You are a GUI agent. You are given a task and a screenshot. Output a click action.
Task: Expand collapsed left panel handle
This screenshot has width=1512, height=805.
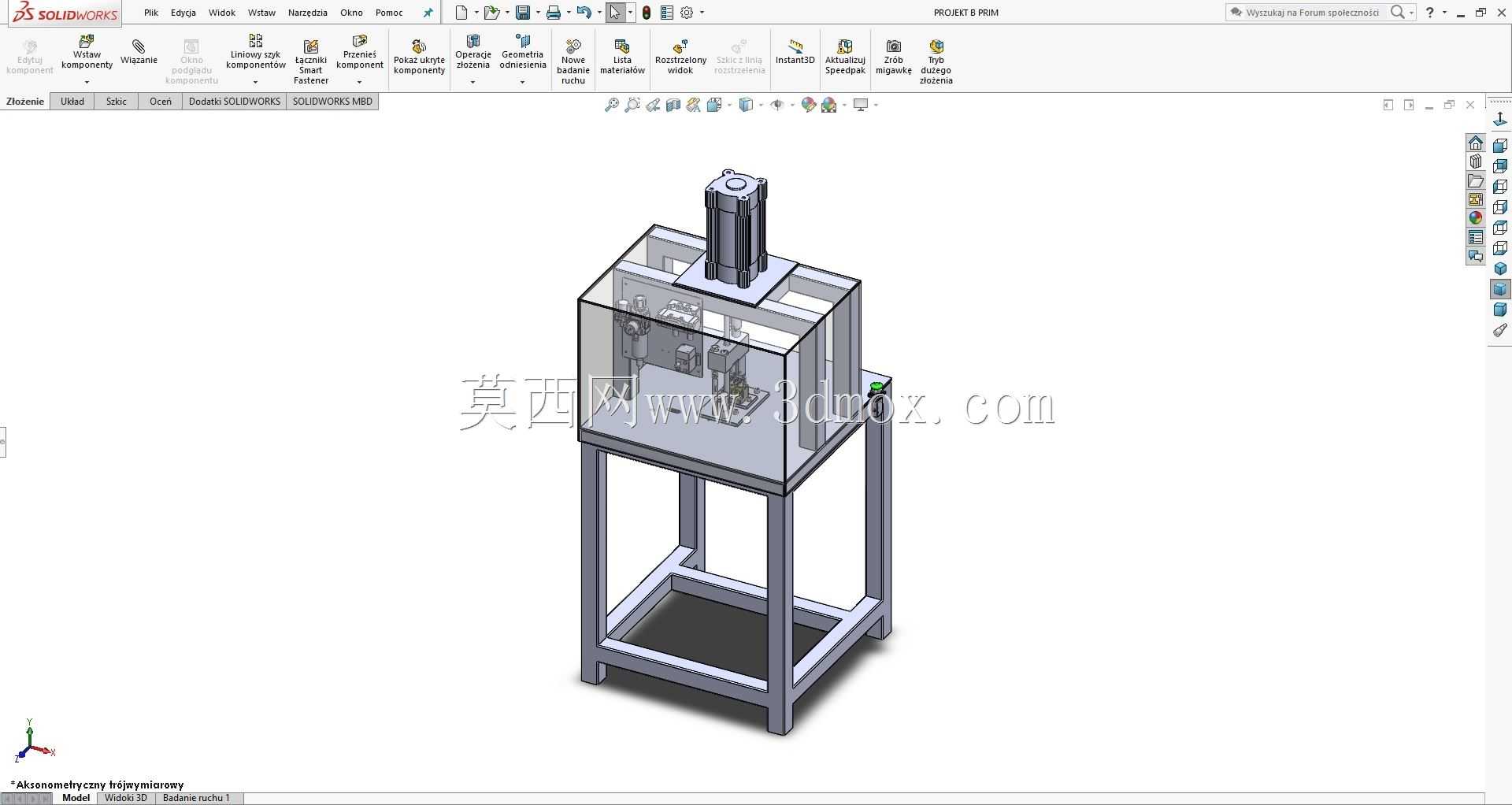coord(3,442)
